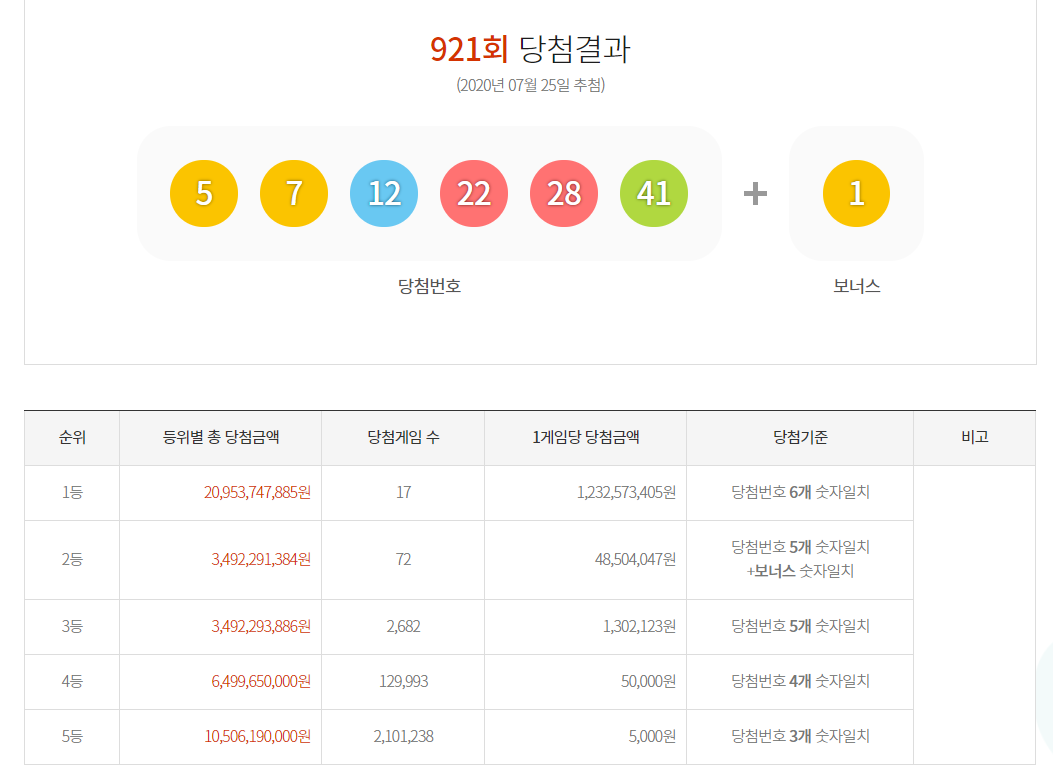Click the plus sign before the bonus ball
This screenshot has height=780, width=1053.
point(755,193)
